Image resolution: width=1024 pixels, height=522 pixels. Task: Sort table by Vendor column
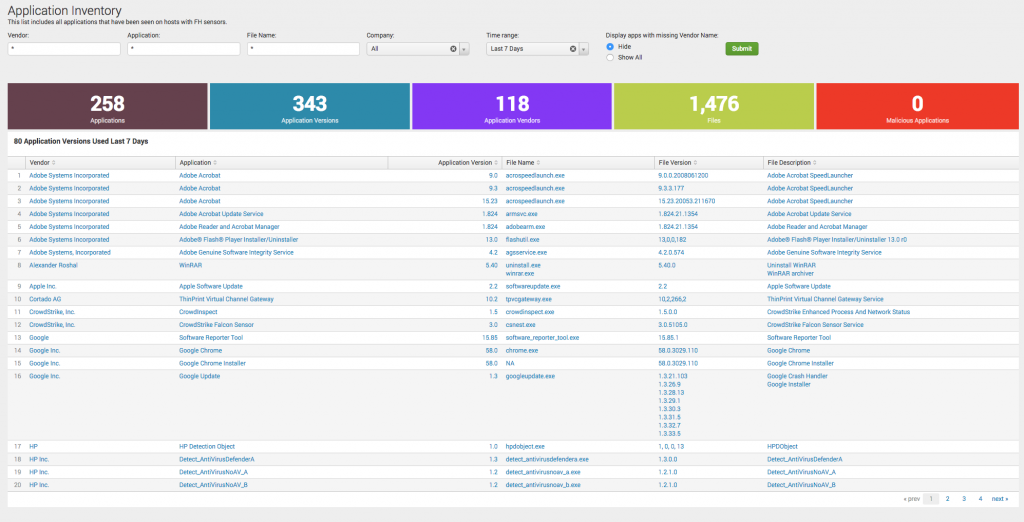coord(42,163)
